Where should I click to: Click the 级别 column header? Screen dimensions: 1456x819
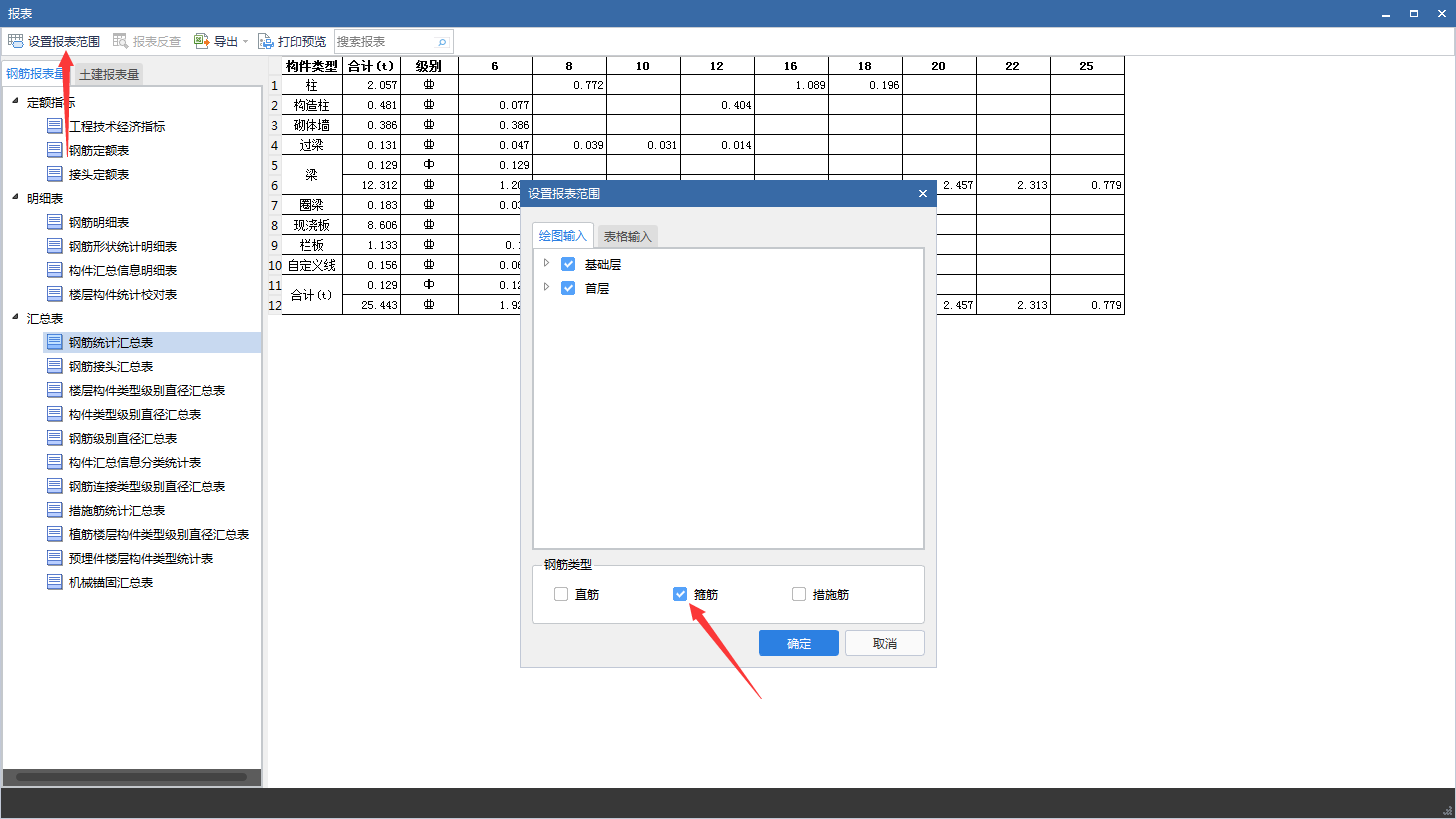coord(429,66)
